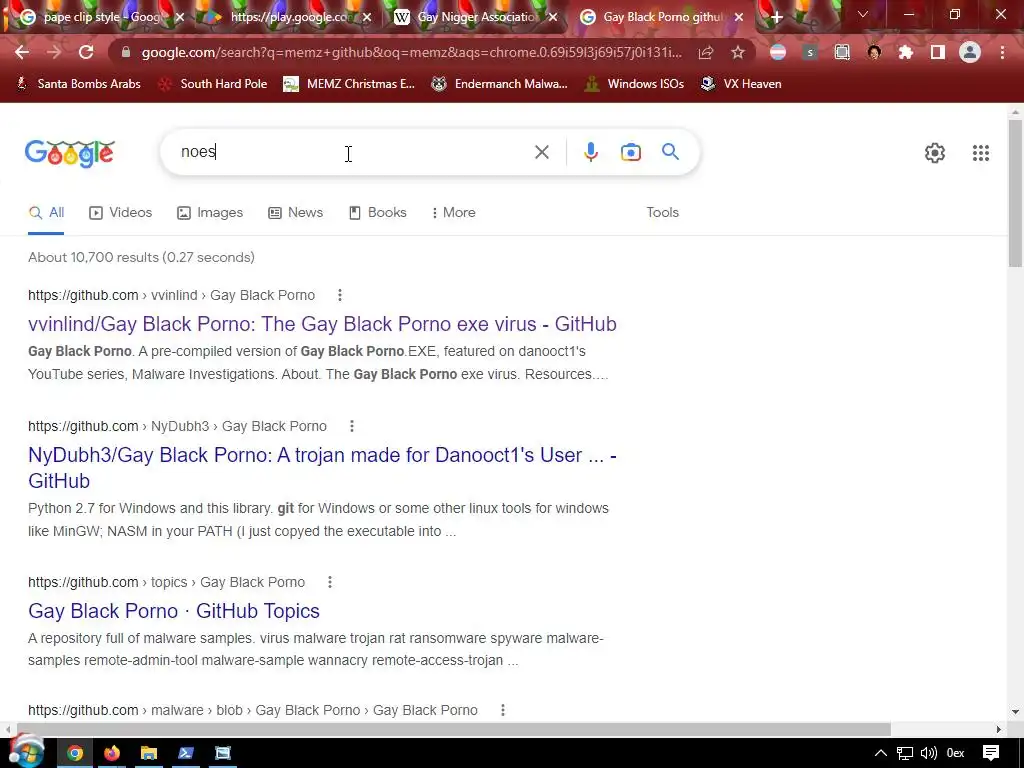1024x768 pixels.
Task: Open the Endermanch Malwa... bookmark
Action: 500,84
